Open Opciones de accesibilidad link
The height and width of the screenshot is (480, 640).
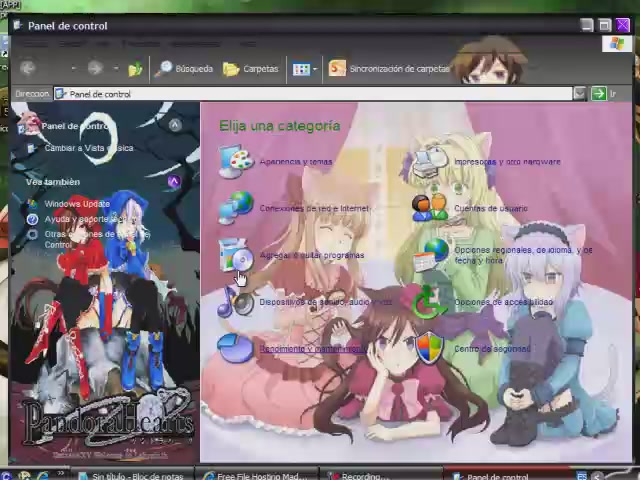504,302
